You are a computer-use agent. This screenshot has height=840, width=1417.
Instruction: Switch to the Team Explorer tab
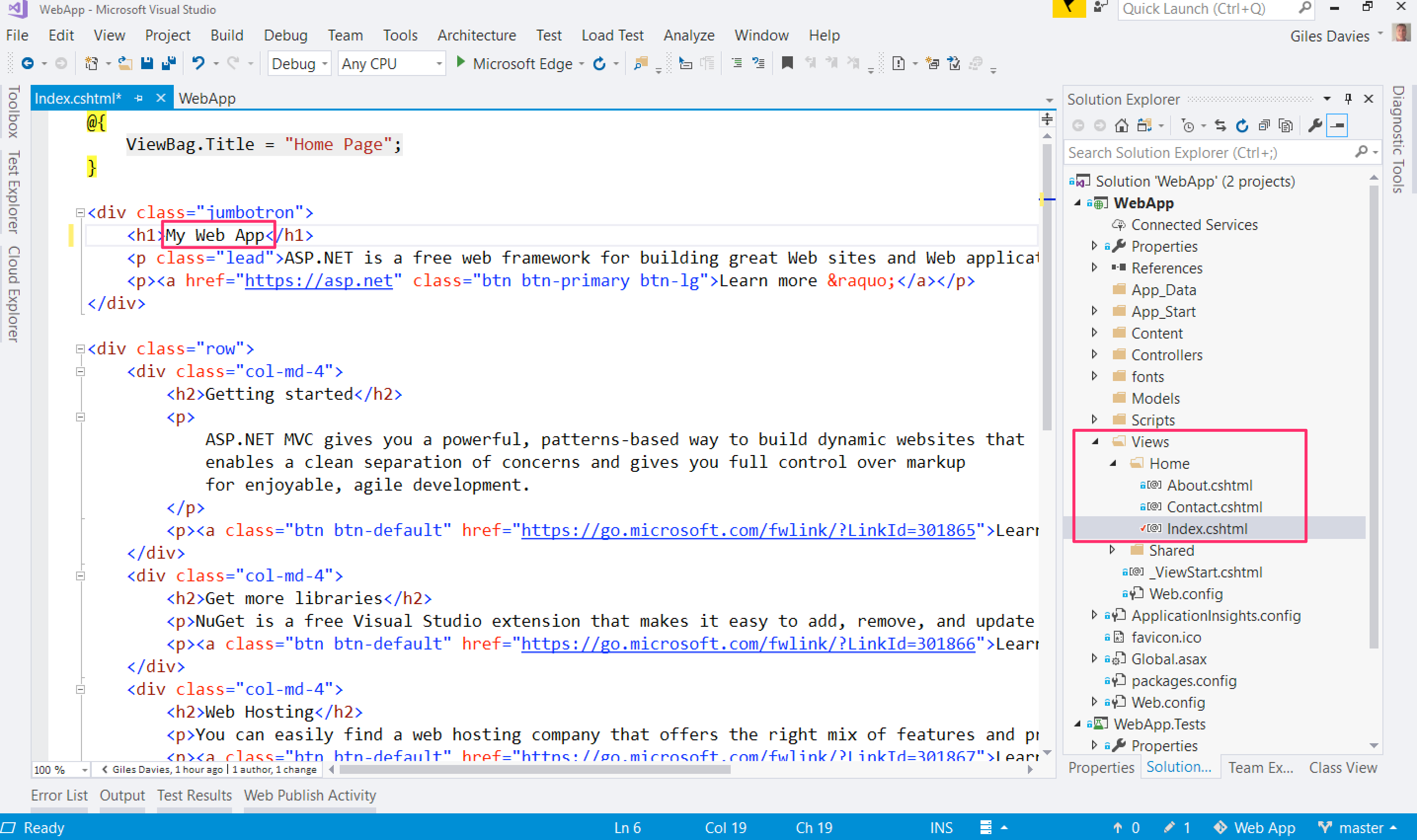pos(1260,767)
